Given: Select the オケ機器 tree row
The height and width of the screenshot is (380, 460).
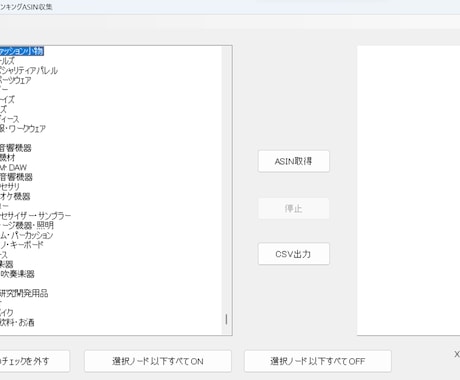Looking at the screenshot, I should 15,196.
